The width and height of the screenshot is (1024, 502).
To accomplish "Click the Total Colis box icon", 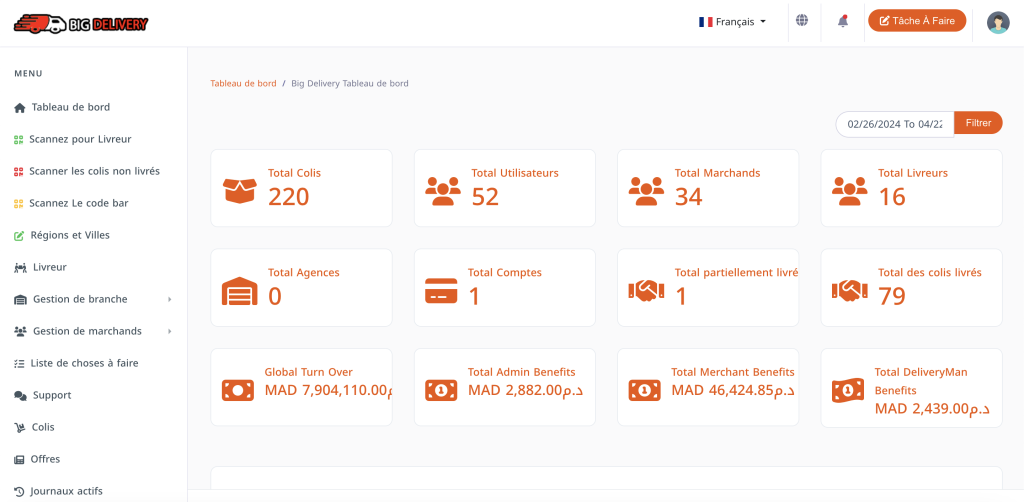I will tap(239, 189).
